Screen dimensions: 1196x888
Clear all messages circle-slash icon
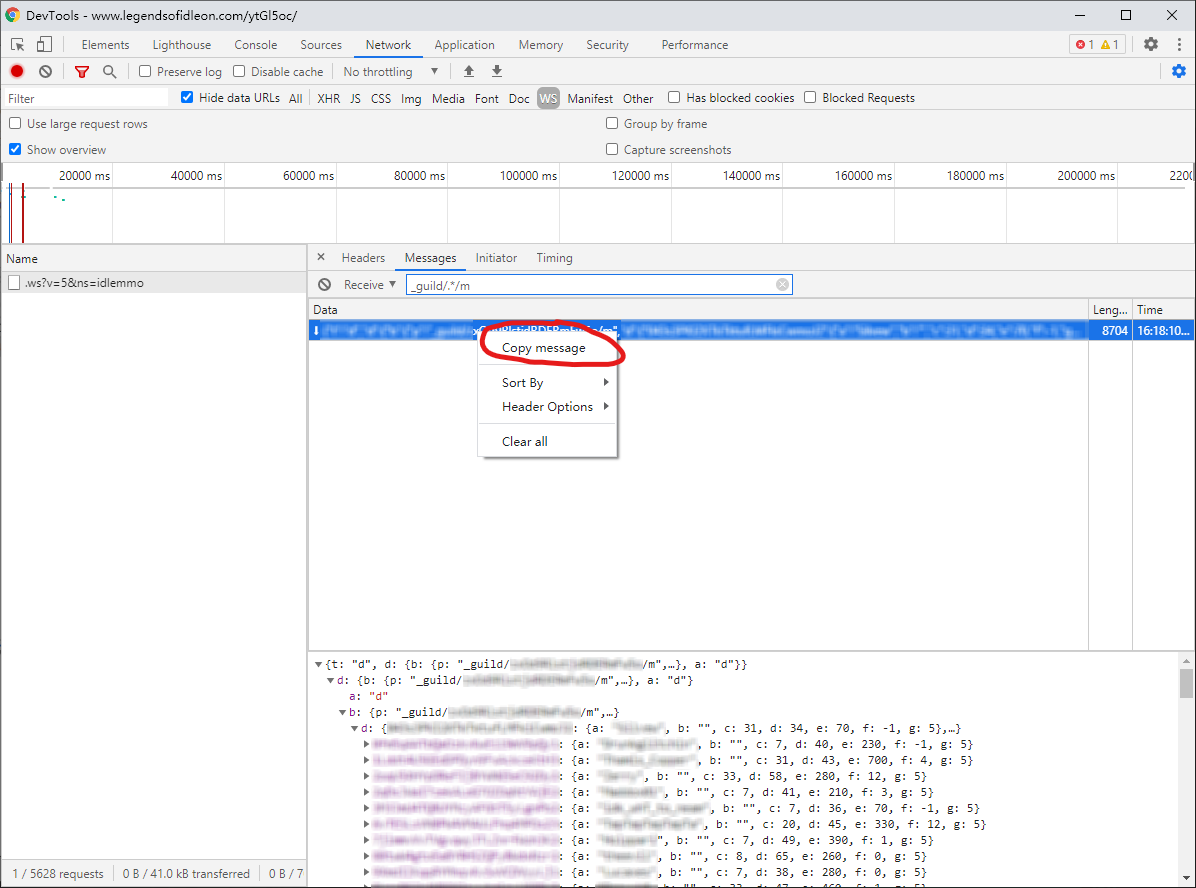click(x=325, y=285)
